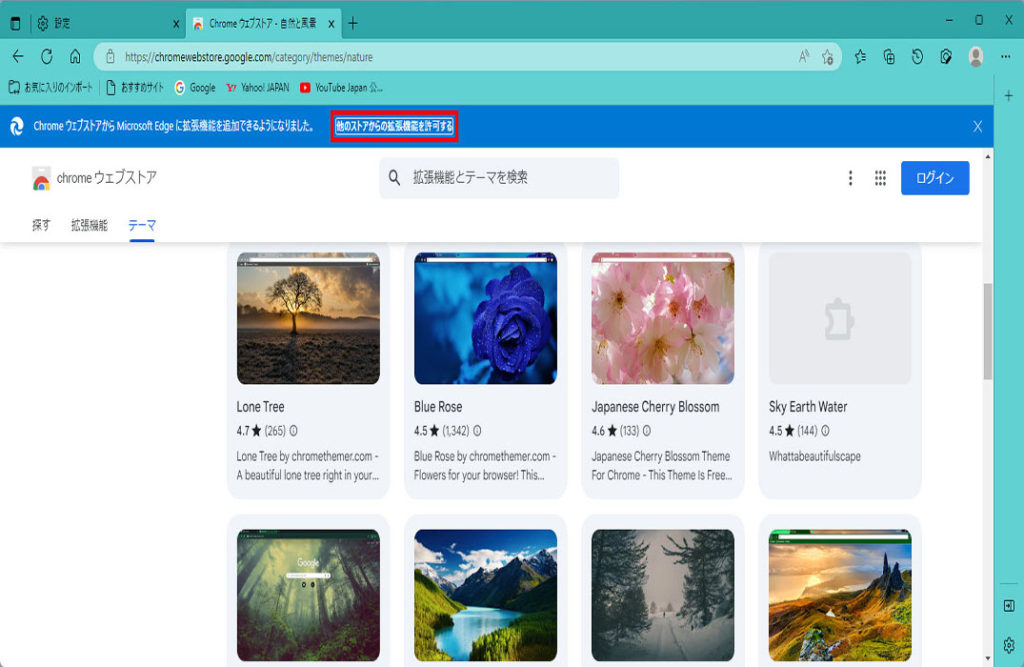Add this page to favorites star icon
The width and height of the screenshot is (1024, 667).
(x=828, y=57)
